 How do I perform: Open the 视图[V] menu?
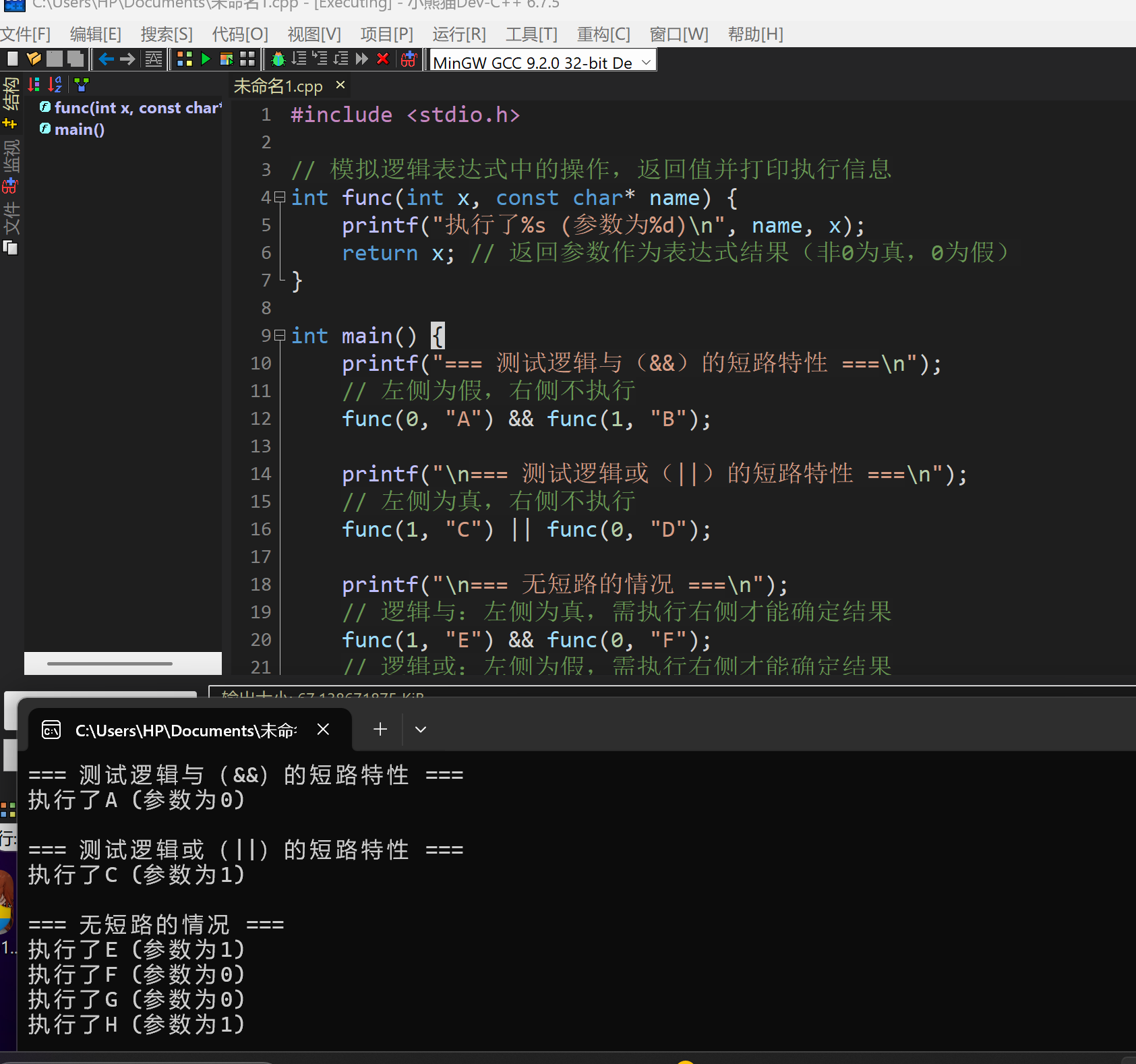[x=314, y=34]
